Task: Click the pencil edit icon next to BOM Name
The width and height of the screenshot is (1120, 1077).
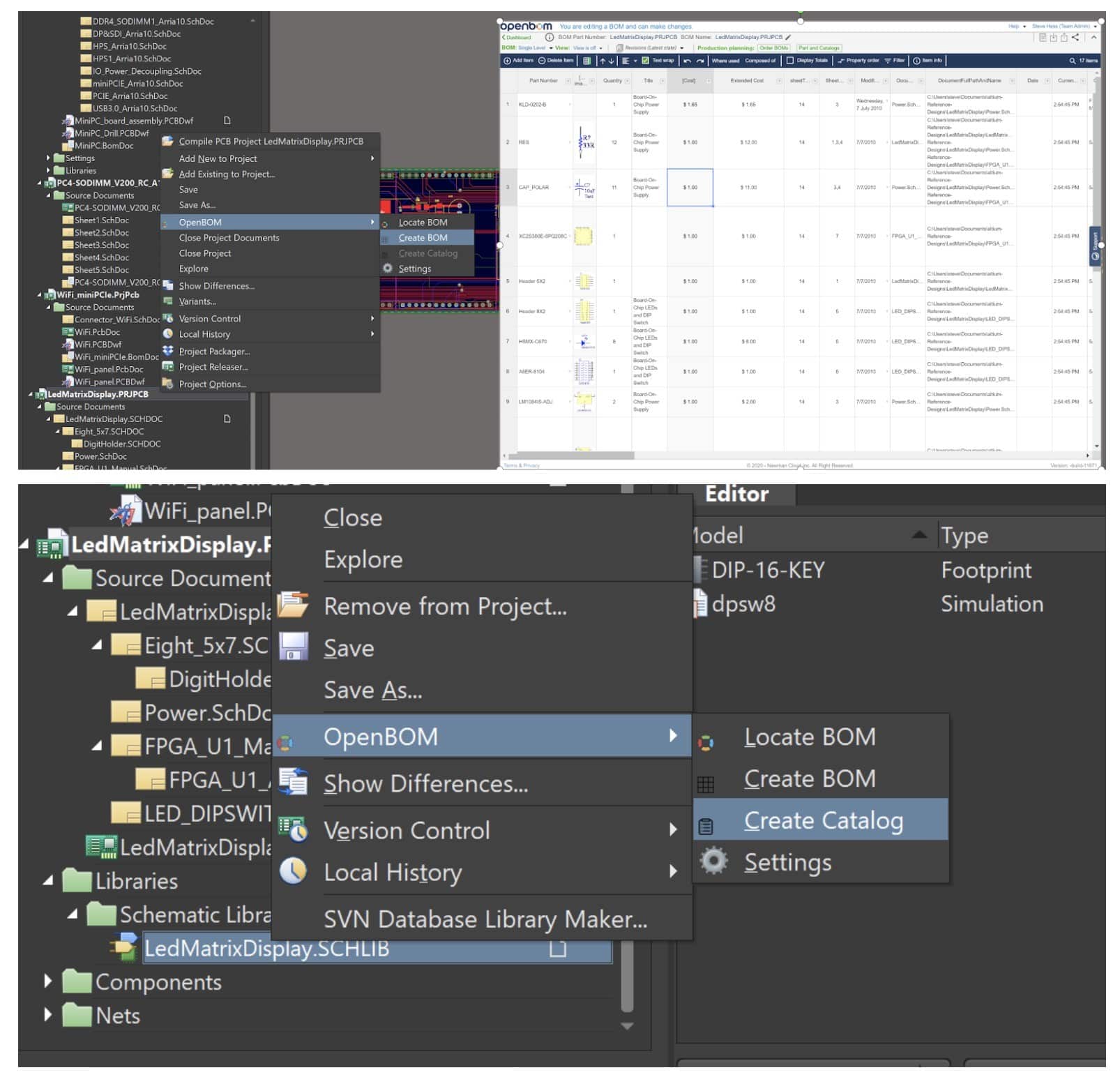Action: [788, 38]
